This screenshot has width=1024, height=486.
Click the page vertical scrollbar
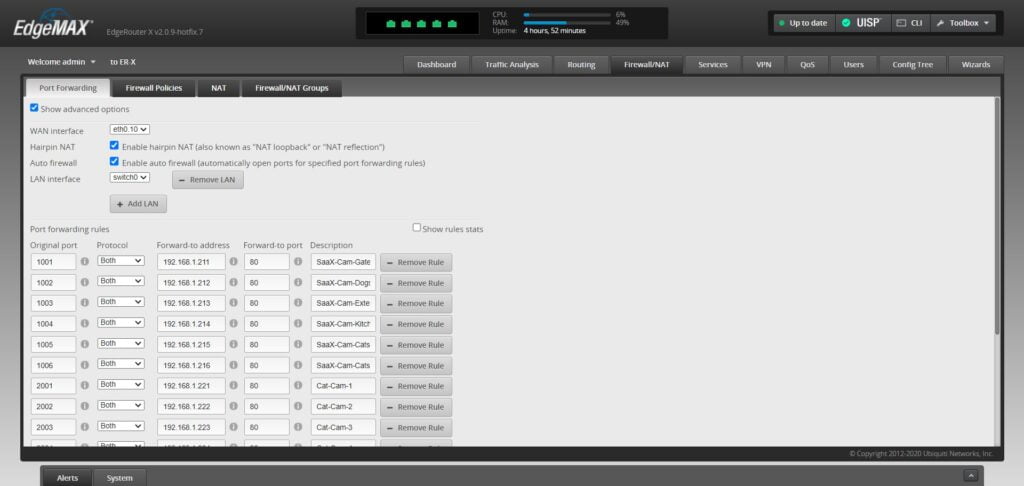point(997,216)
